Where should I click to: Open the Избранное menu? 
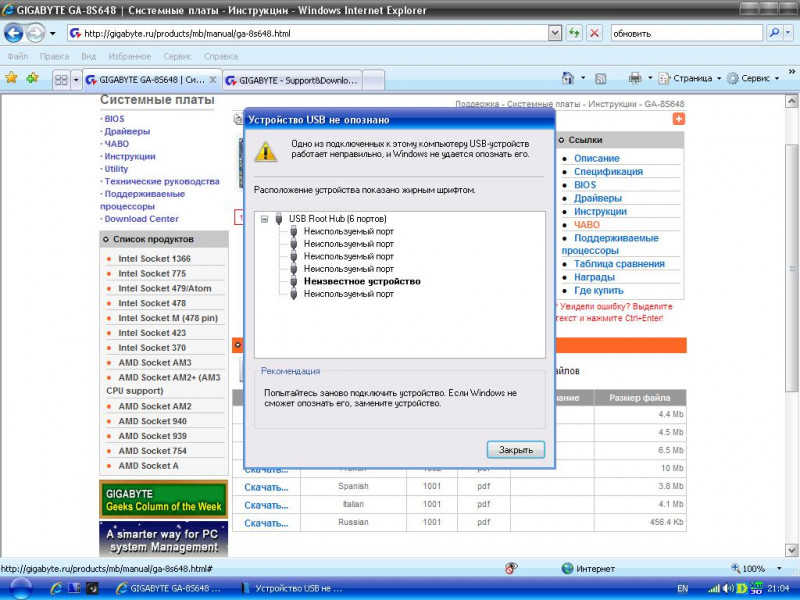(x=130, y=56)
